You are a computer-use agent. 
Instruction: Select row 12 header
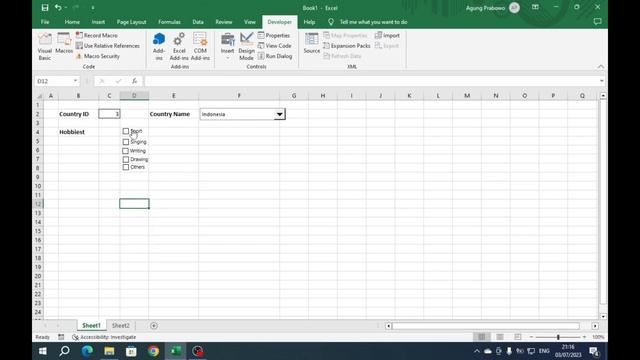38,204
